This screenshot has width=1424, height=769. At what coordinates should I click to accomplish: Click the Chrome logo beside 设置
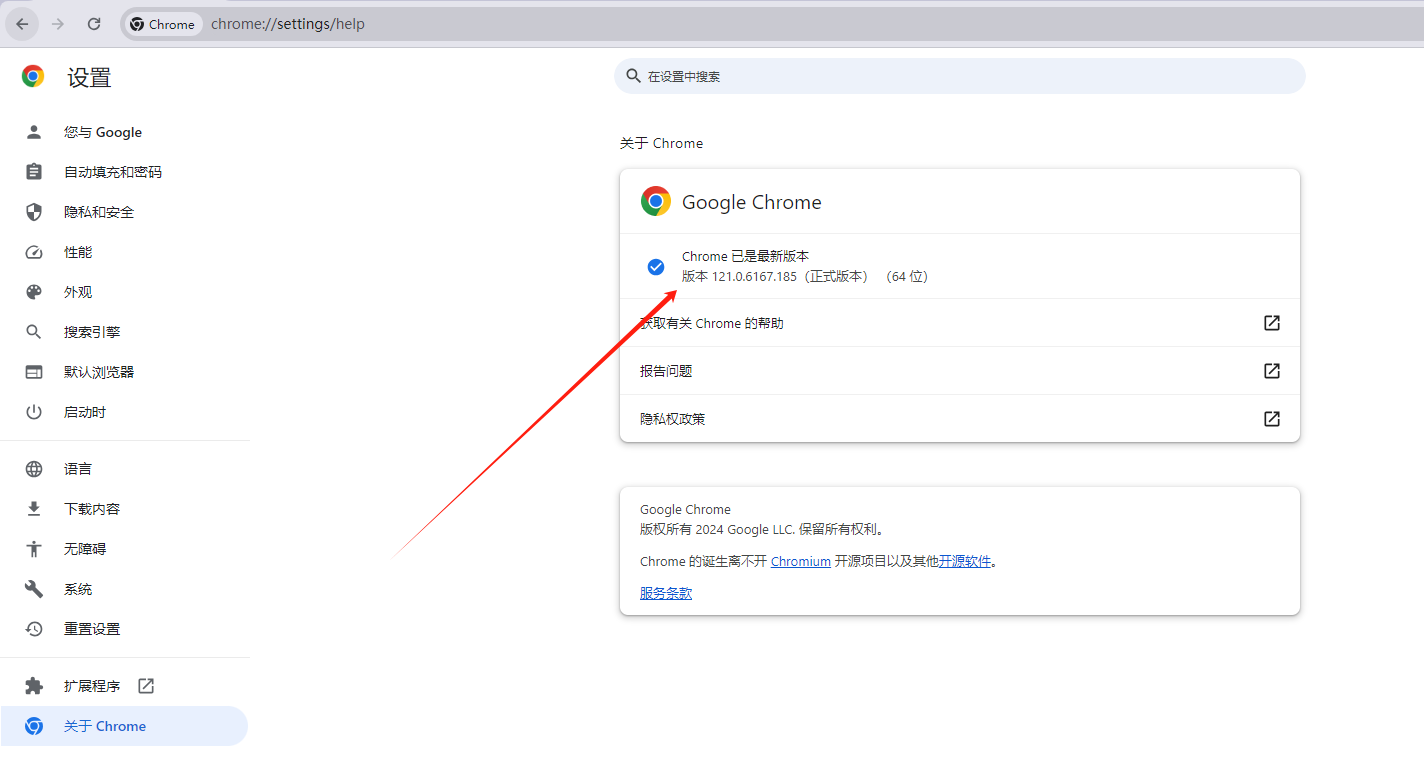point(33,77)
